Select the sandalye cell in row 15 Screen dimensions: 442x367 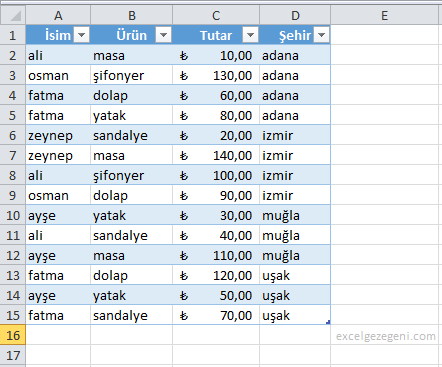point(132,315)
